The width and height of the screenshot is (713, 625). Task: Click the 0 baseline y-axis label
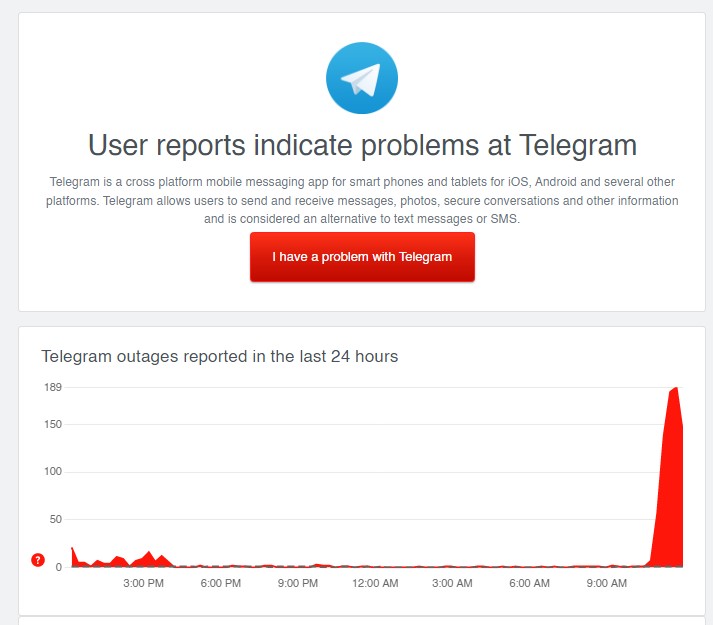[58, 567]
